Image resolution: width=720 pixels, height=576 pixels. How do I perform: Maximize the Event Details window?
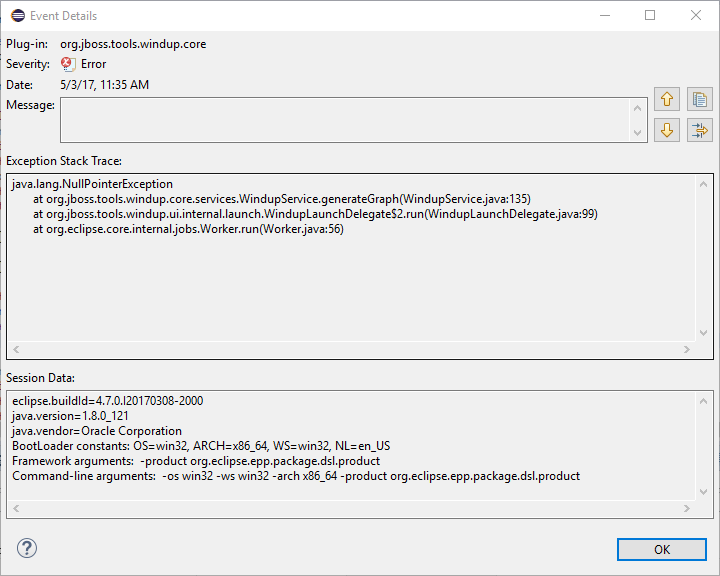[x=650, y=16]
